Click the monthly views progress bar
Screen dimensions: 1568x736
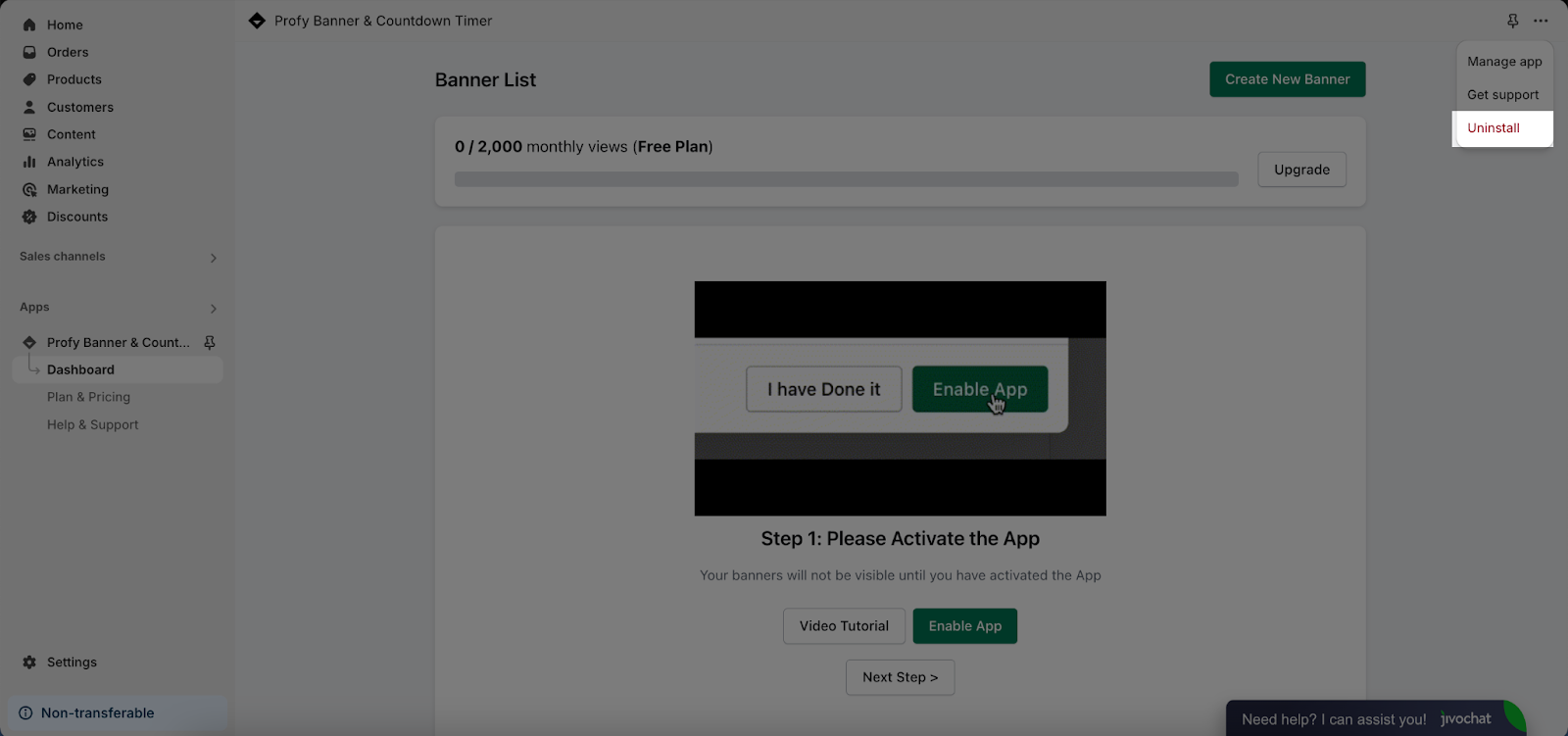[846, 179]
